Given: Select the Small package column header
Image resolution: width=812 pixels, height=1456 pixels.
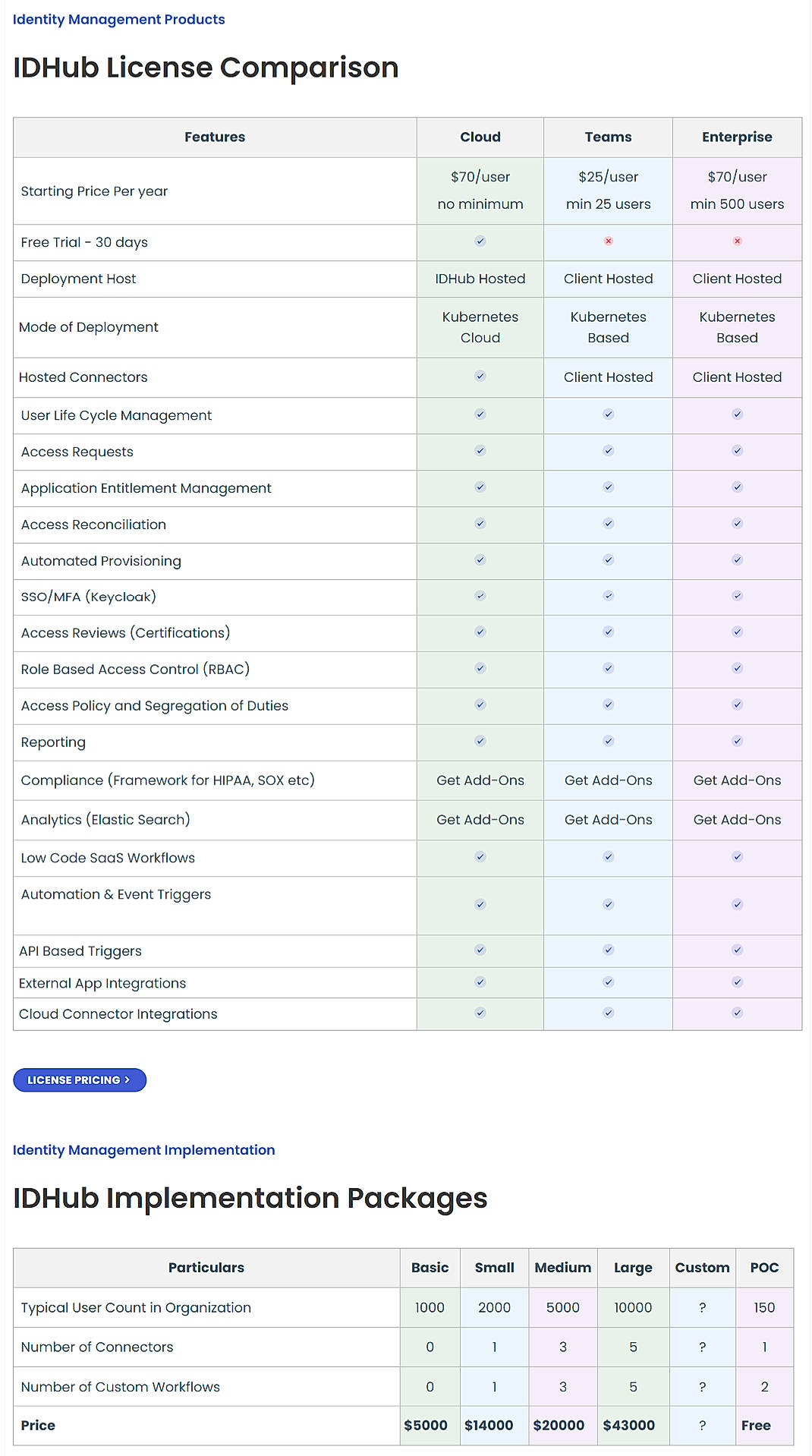Looking at the screenshot, I should (495, 1268).
